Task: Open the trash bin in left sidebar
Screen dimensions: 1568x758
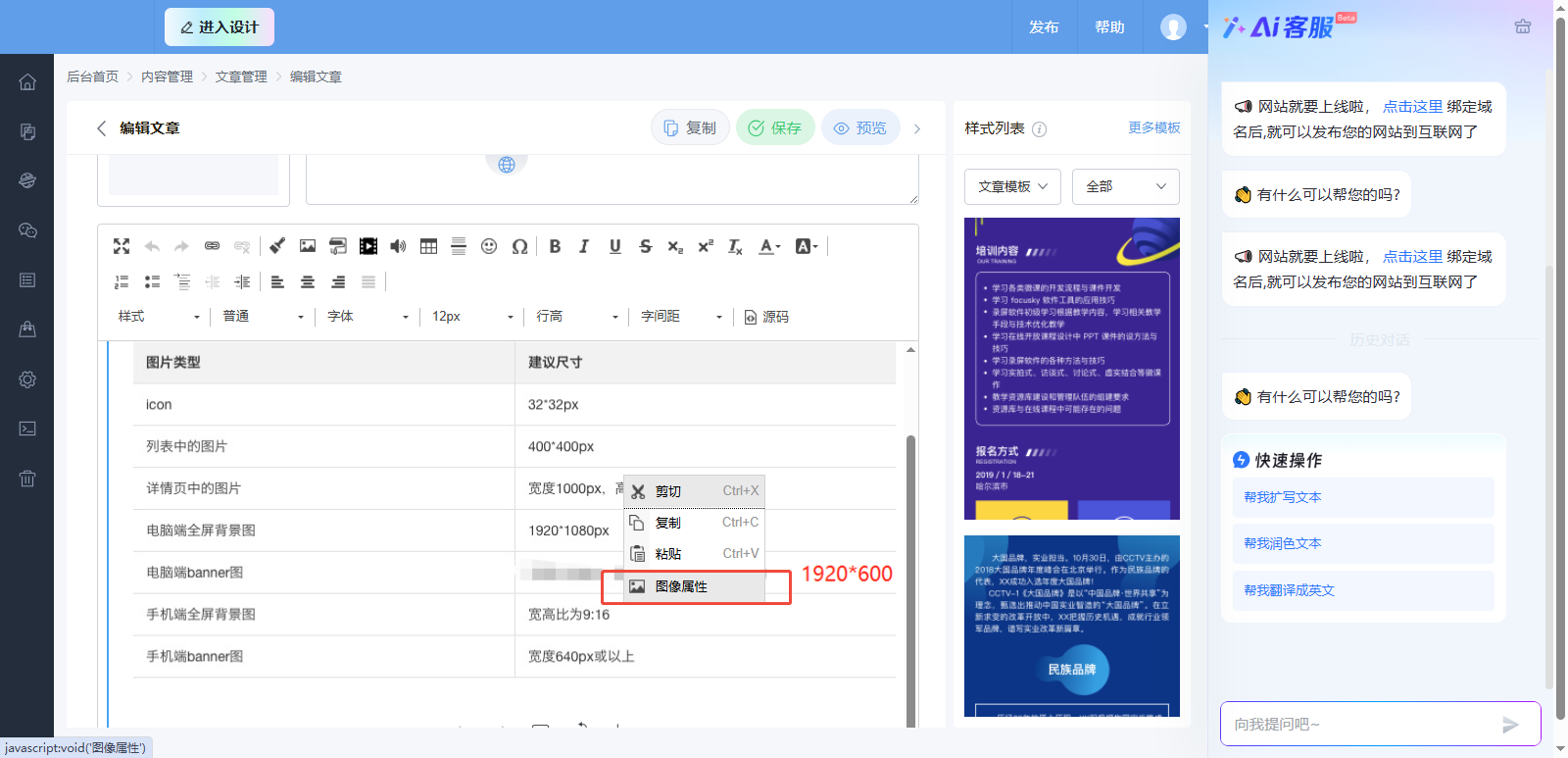Action: coord(27,479)
